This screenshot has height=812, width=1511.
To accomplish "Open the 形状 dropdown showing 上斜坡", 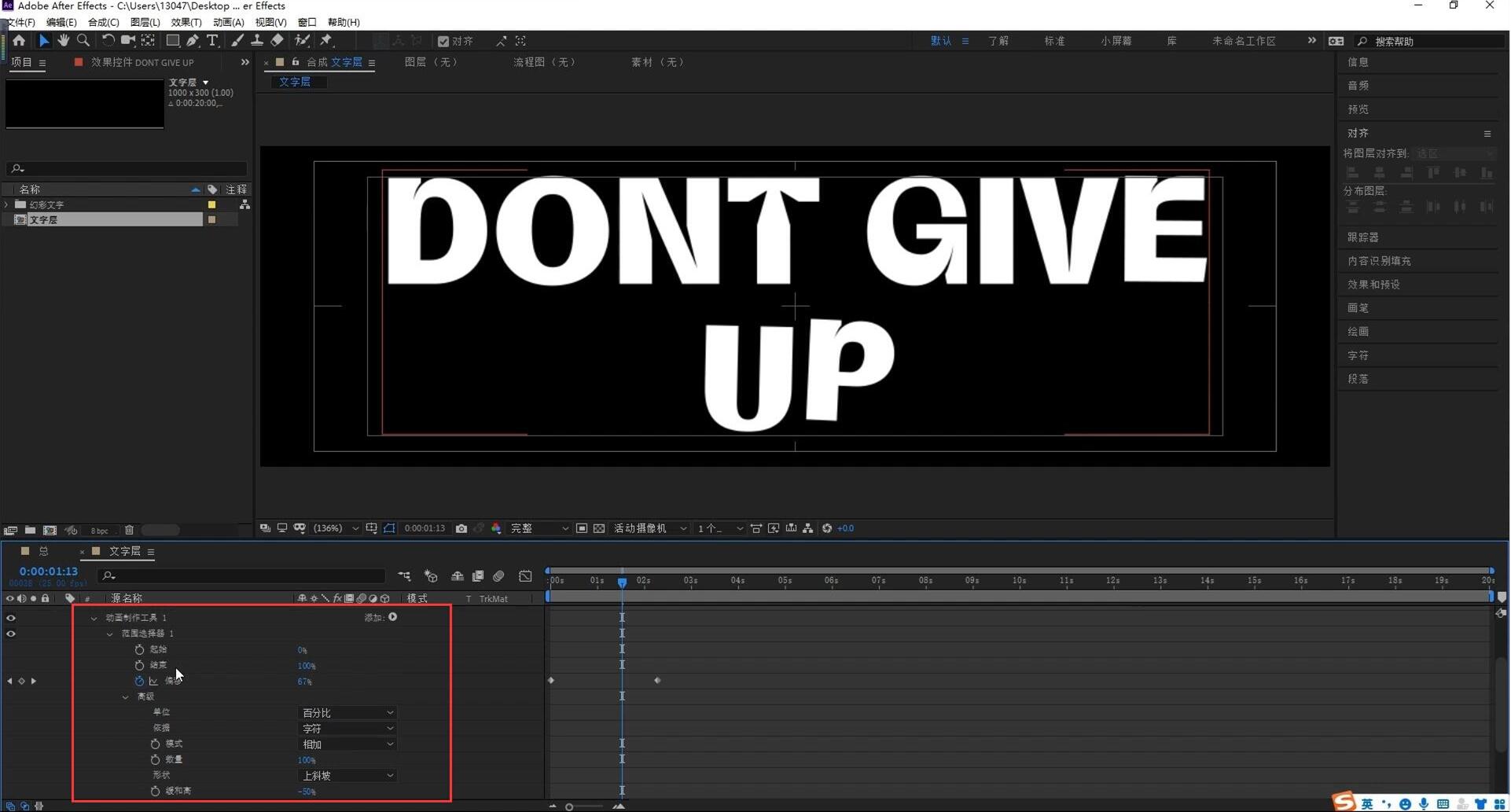I will pyautogui.click(x=347, y=776).
